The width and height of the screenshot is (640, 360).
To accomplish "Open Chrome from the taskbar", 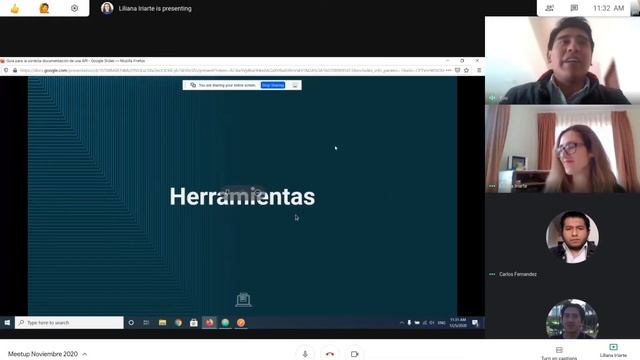I will click(x=178, y=322).
